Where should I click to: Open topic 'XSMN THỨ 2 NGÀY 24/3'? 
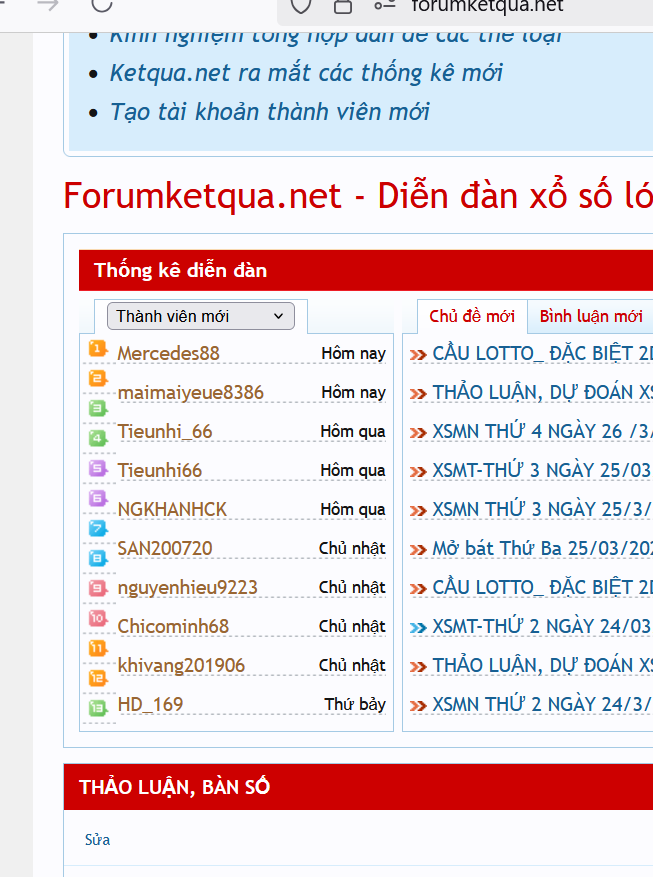542,705
